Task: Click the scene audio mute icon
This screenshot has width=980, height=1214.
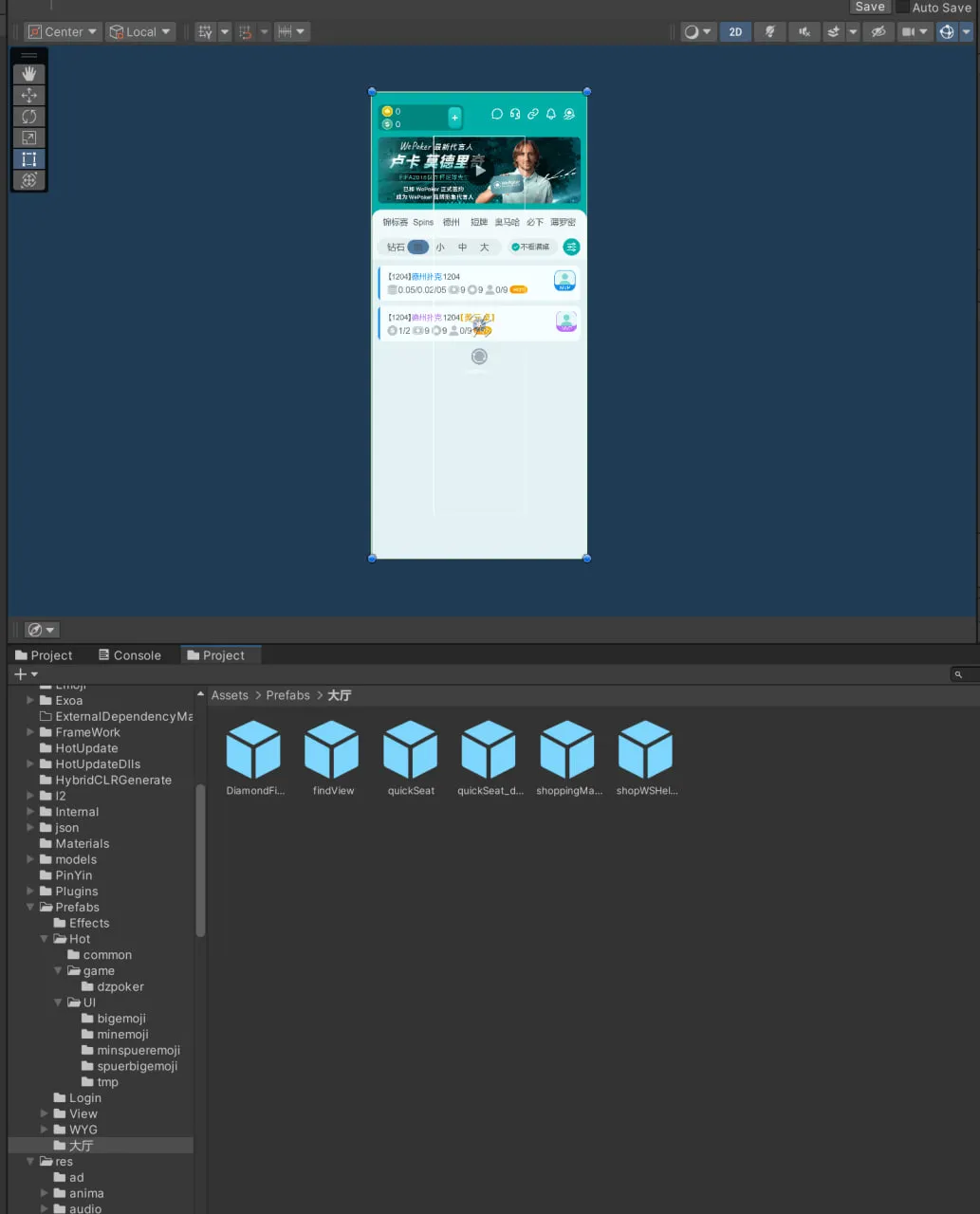Action: click(804, 32)
